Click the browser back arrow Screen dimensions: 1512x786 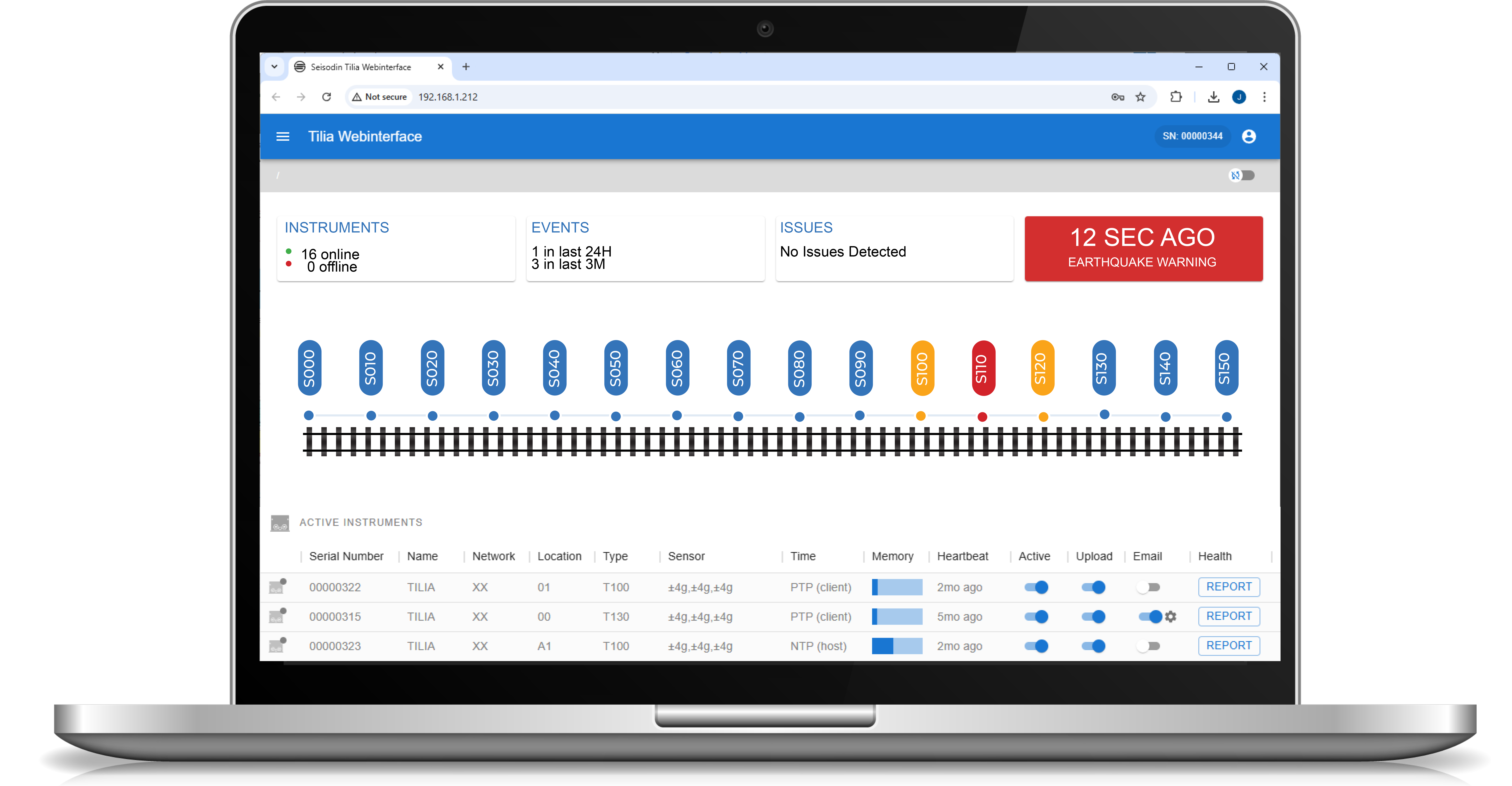click(x=276, y=97)
